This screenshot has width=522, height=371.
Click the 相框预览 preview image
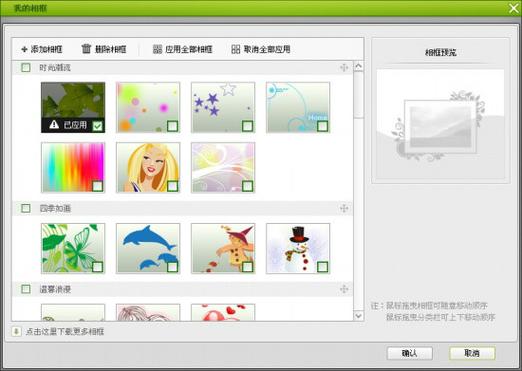pyautogui.click(x=440, y=124)
